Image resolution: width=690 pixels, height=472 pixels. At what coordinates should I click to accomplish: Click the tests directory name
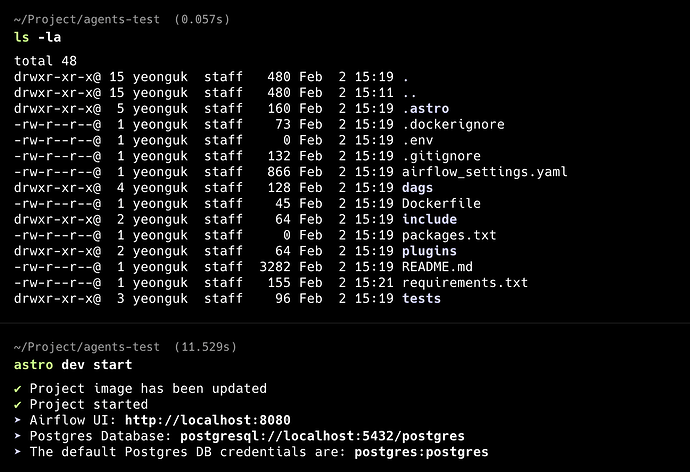[422, 299]
